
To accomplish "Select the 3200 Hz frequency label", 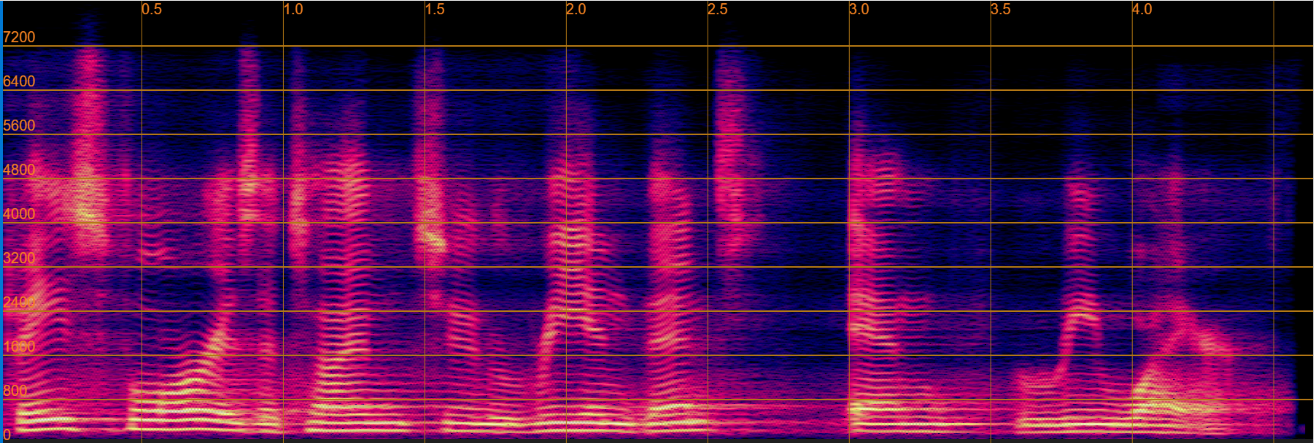I will tap(20, 258).
